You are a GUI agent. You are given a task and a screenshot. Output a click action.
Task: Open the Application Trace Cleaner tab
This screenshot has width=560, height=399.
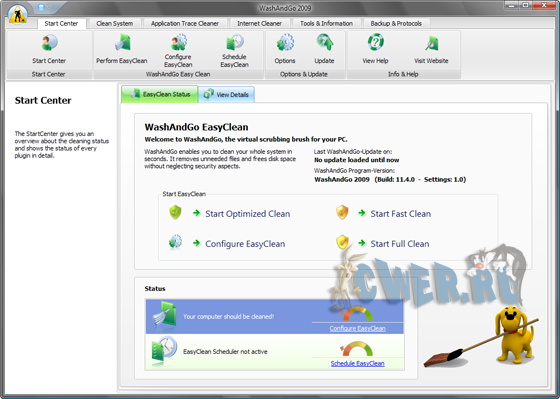tap(185, 24)
